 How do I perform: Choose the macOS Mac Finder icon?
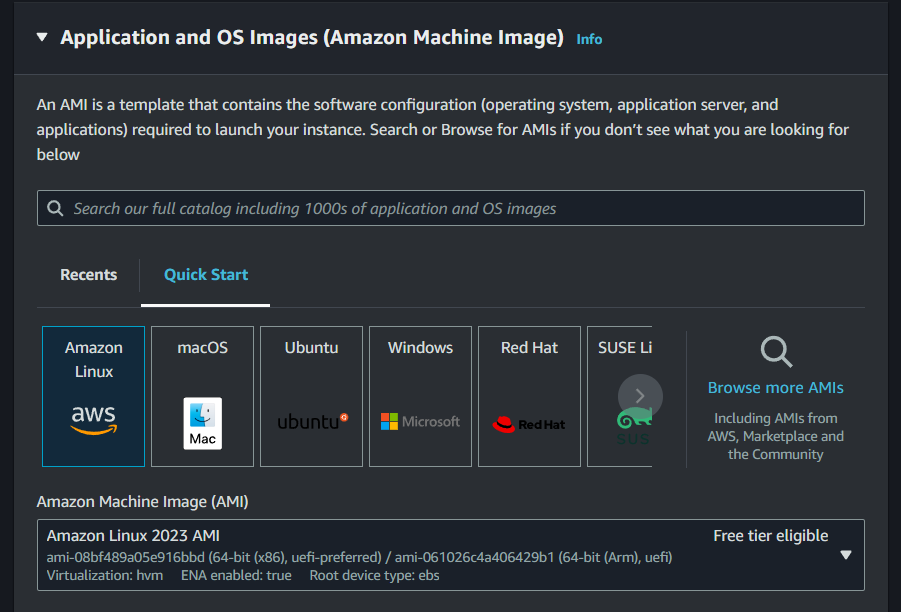(202, 424)
